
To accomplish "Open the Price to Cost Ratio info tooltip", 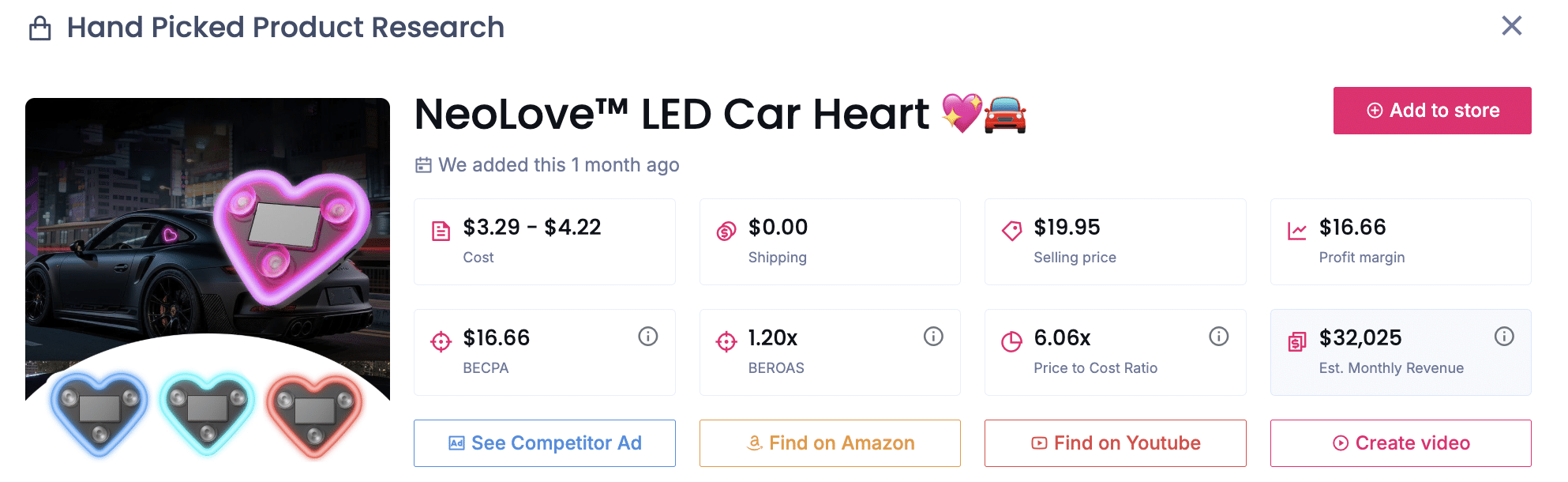I will pos(1218,336).
